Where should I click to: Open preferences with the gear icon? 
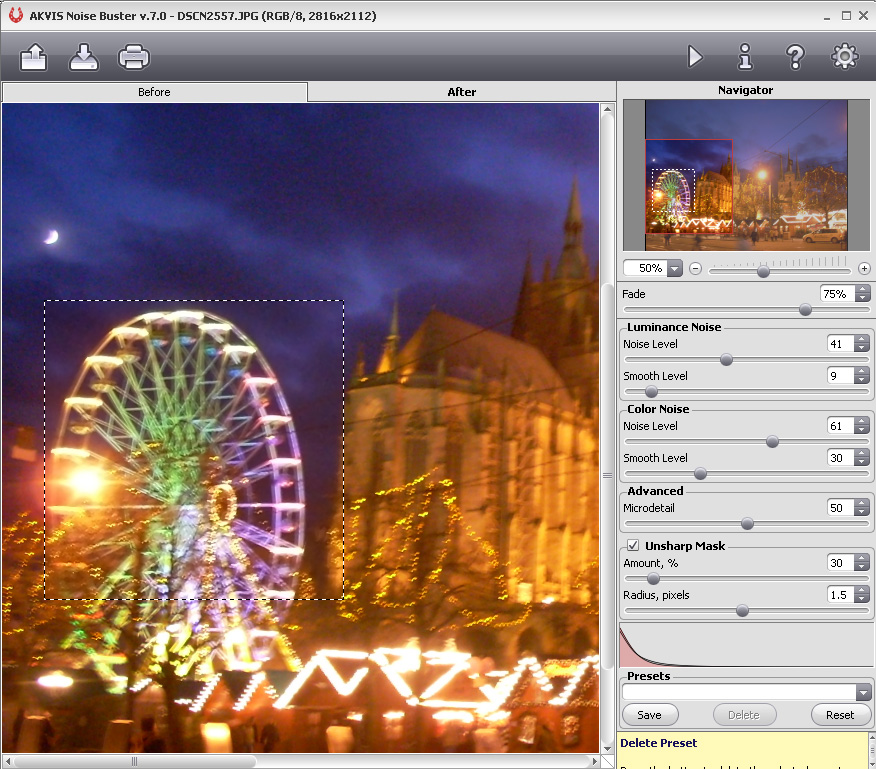[x=845, y=57]
